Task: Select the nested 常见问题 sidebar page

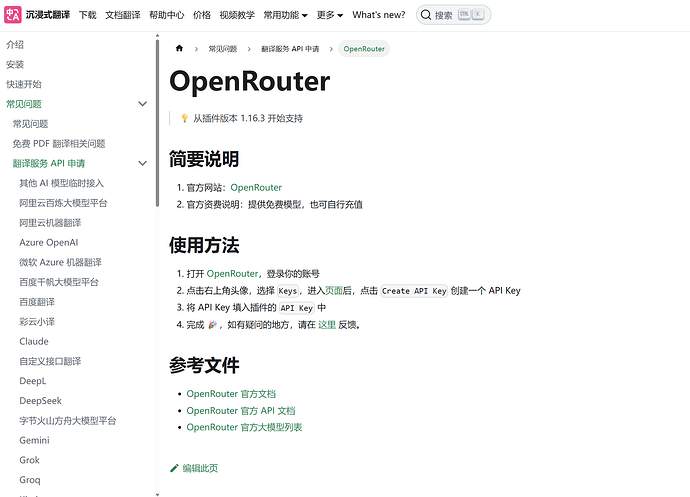Action: 30,124
